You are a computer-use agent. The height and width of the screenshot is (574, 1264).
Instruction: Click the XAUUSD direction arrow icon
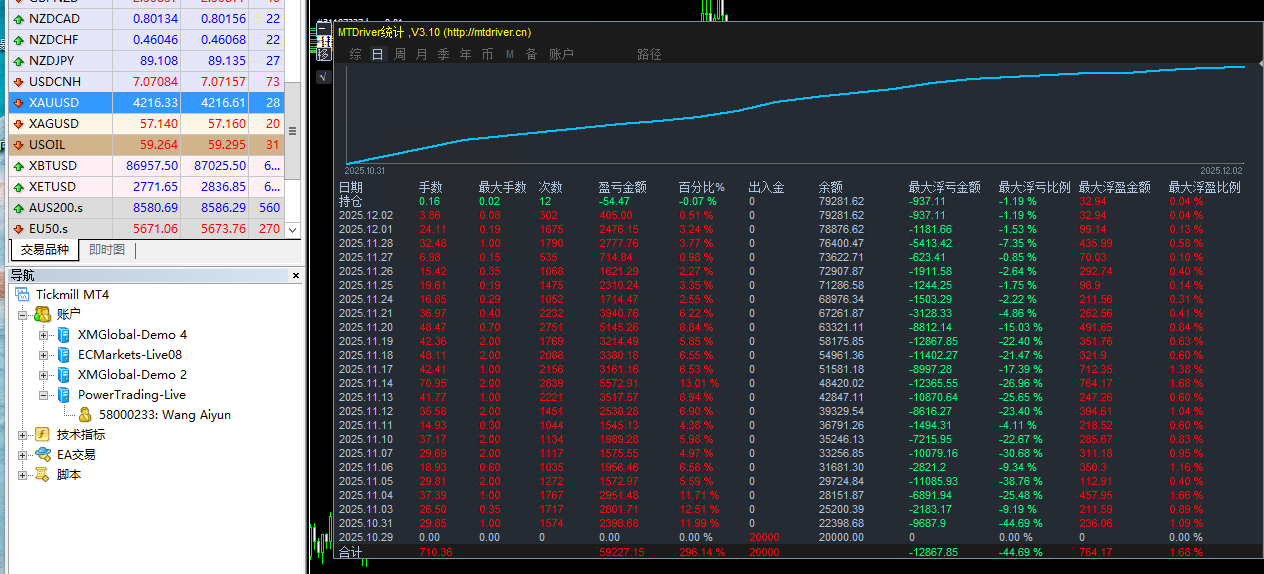point(19,102)
